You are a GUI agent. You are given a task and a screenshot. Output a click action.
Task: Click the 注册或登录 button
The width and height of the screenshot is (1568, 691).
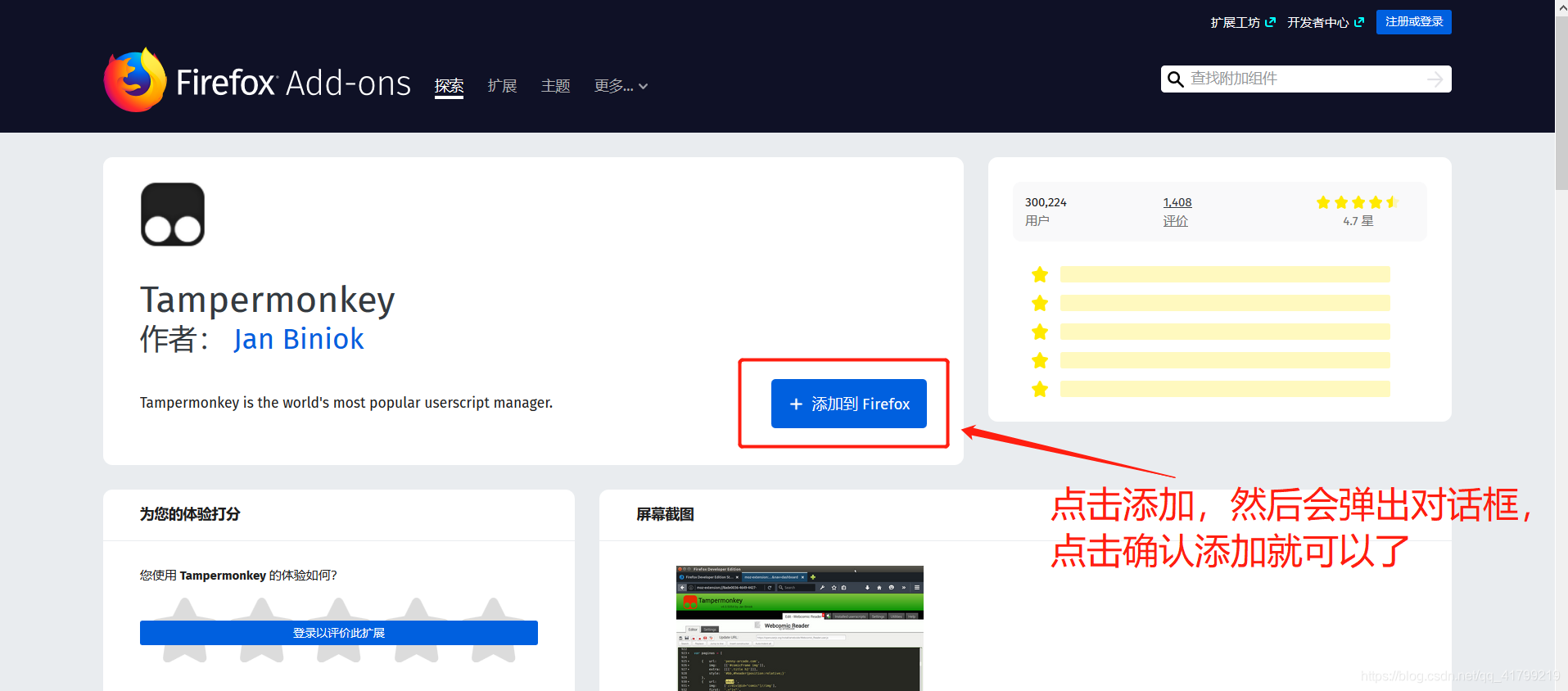[1413, 22]
